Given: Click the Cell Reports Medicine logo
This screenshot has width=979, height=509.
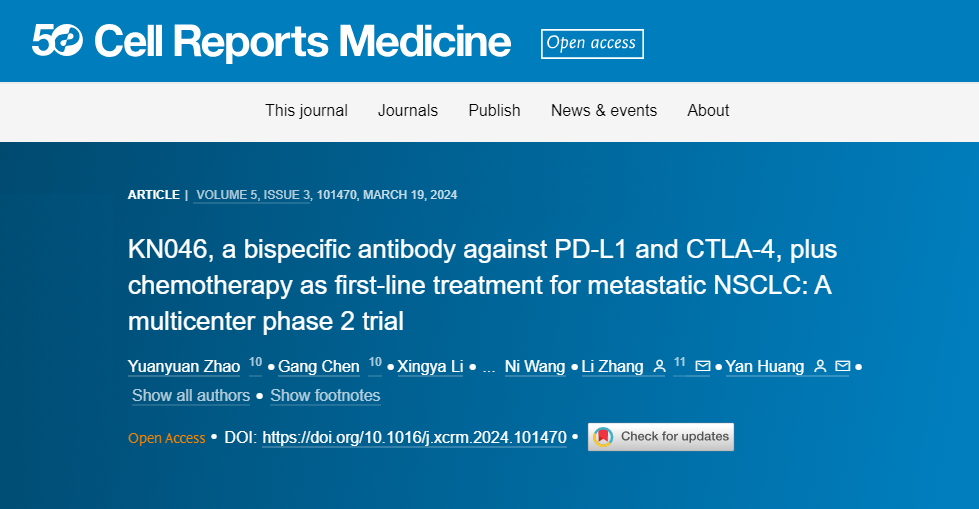Looking at the screenshot, I should pyautogui.click(x=271, y=42).
